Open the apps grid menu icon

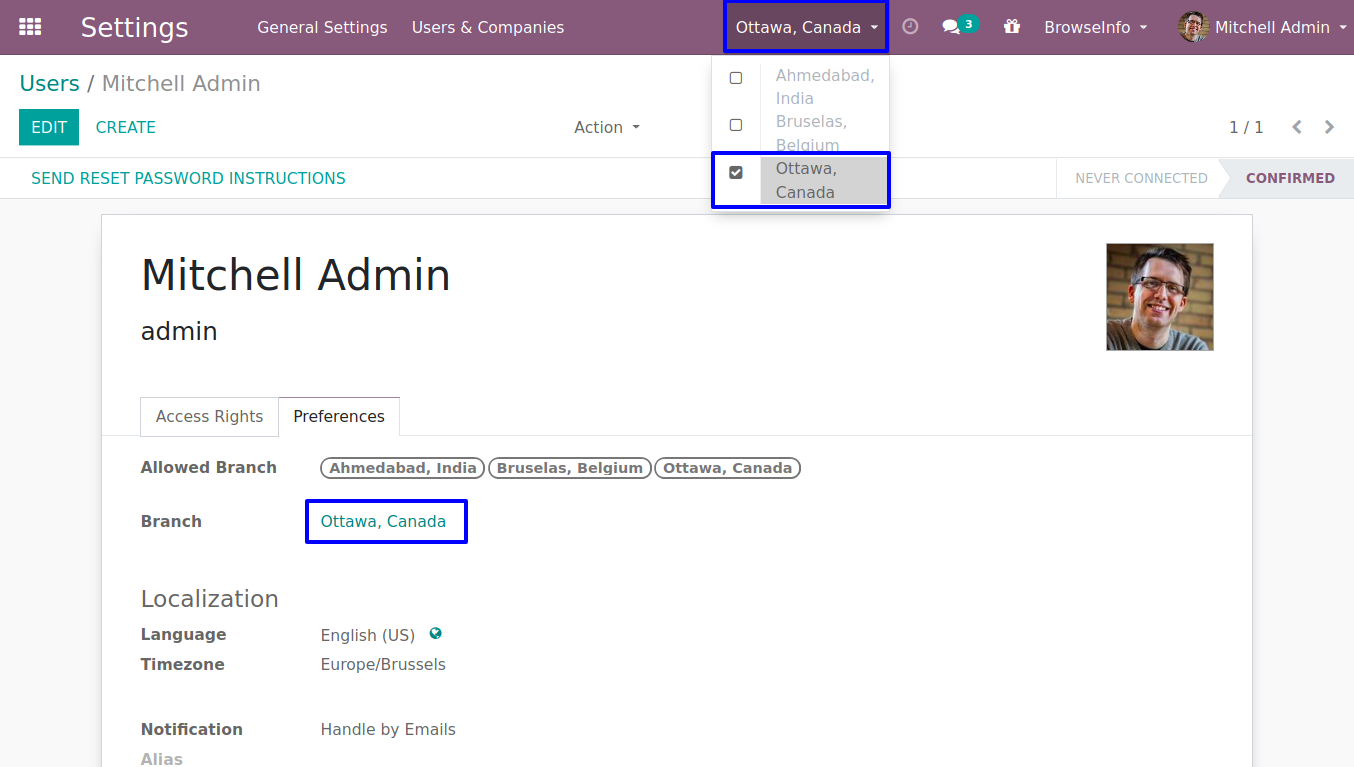pos(30,27)
